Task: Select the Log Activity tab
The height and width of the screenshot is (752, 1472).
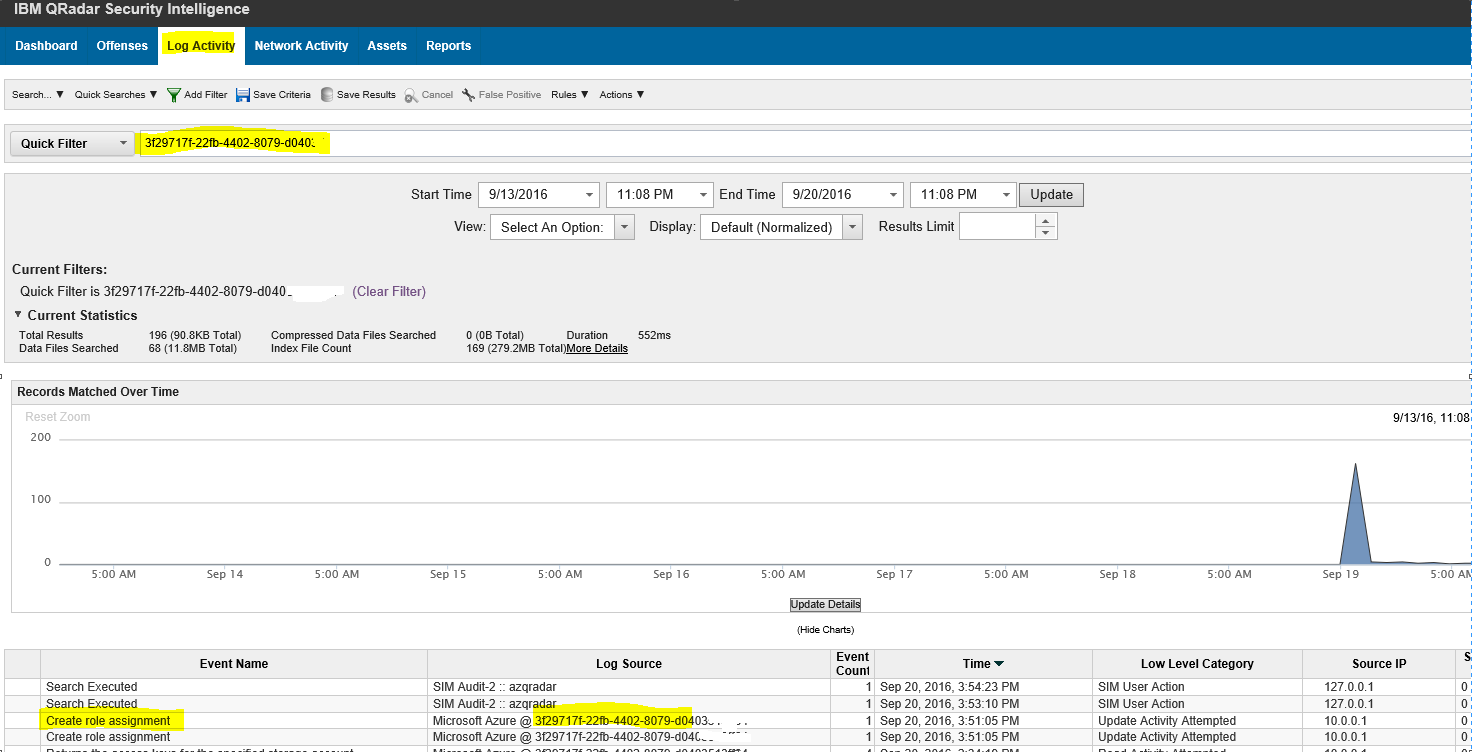Action: click(201, 46)
